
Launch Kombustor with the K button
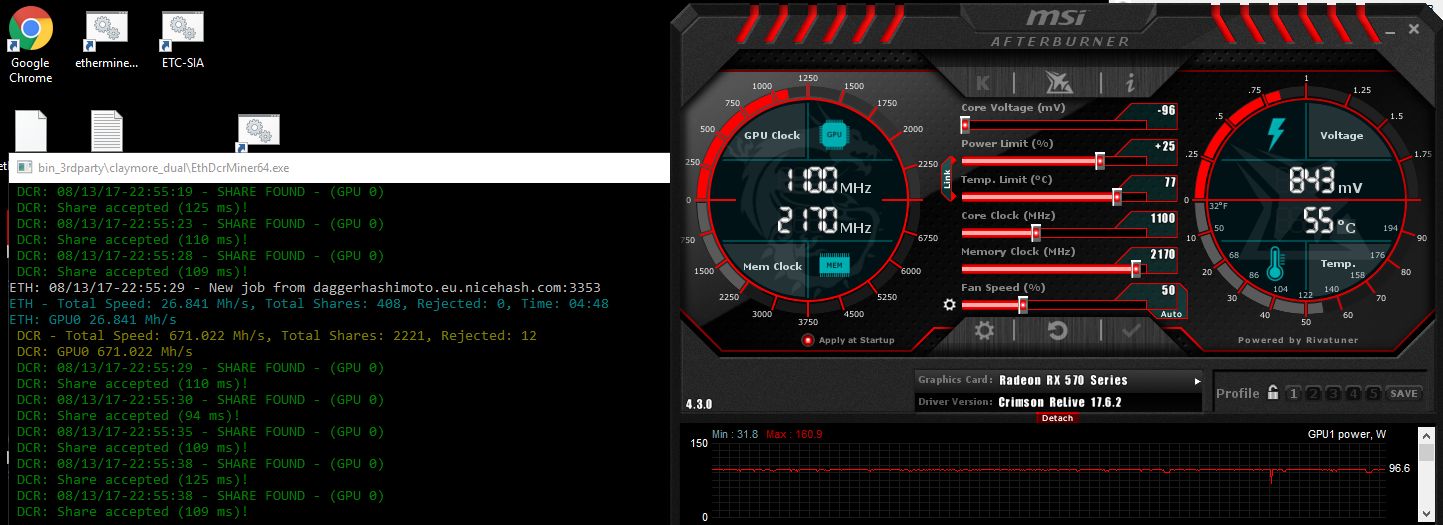tap(983, 83)
